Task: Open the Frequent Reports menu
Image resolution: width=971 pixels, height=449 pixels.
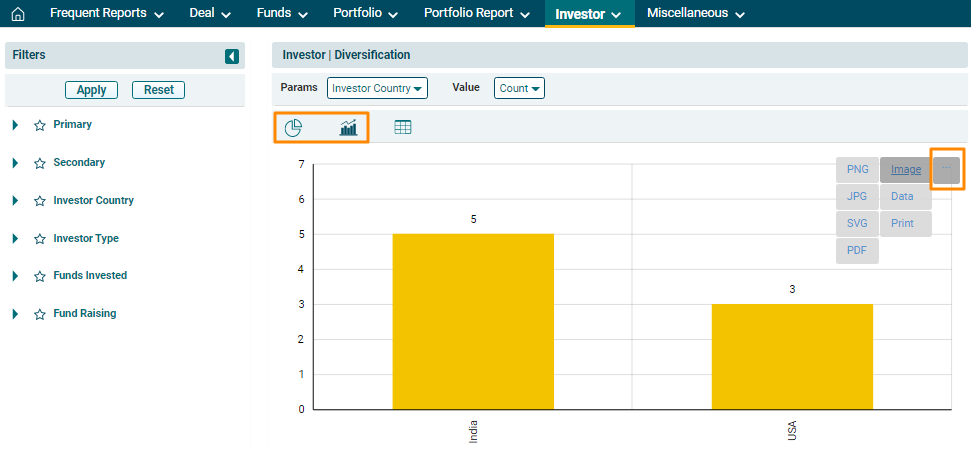Action: (x=107, y=14)
